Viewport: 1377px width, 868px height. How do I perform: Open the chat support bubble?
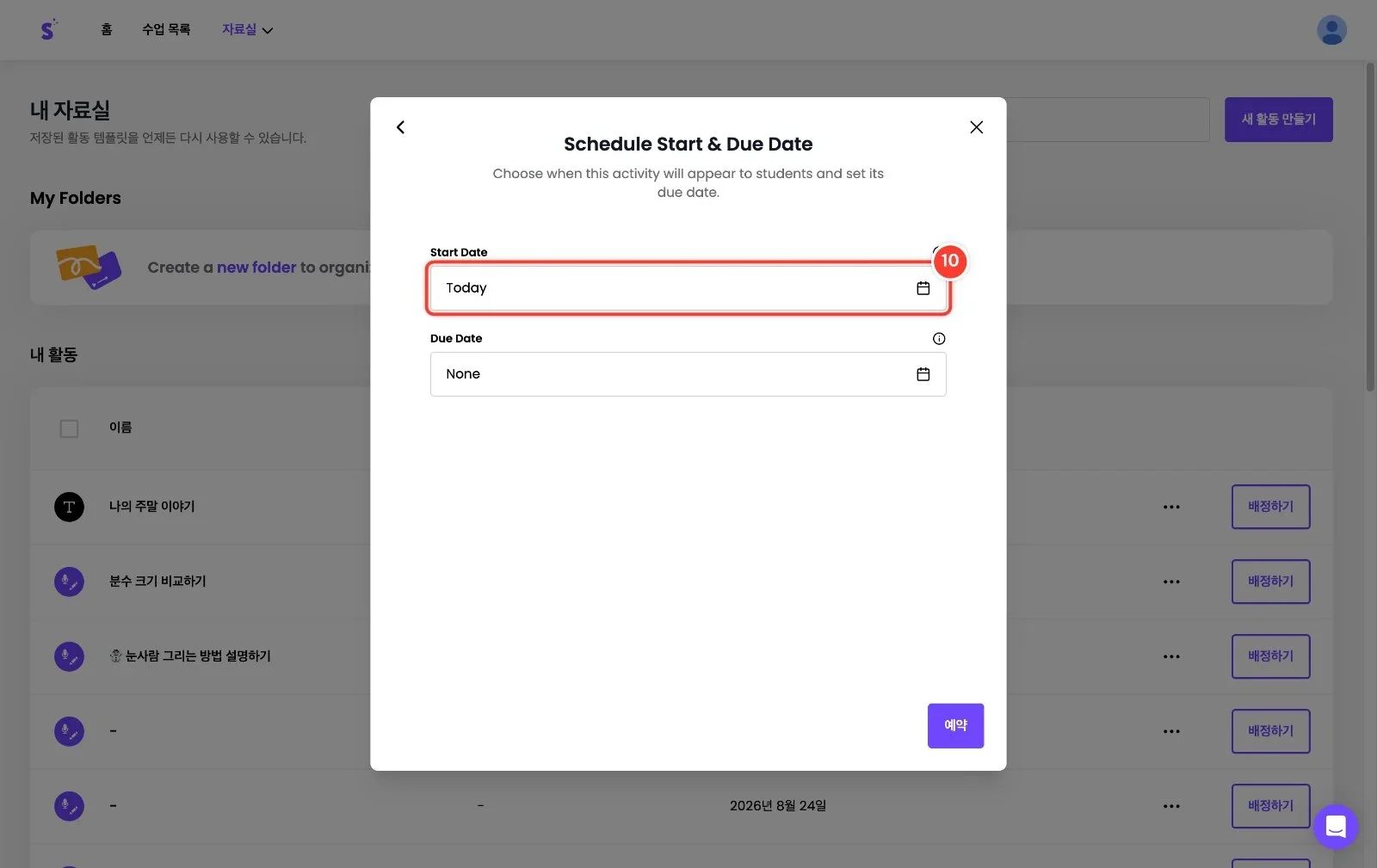point(1335,827)
